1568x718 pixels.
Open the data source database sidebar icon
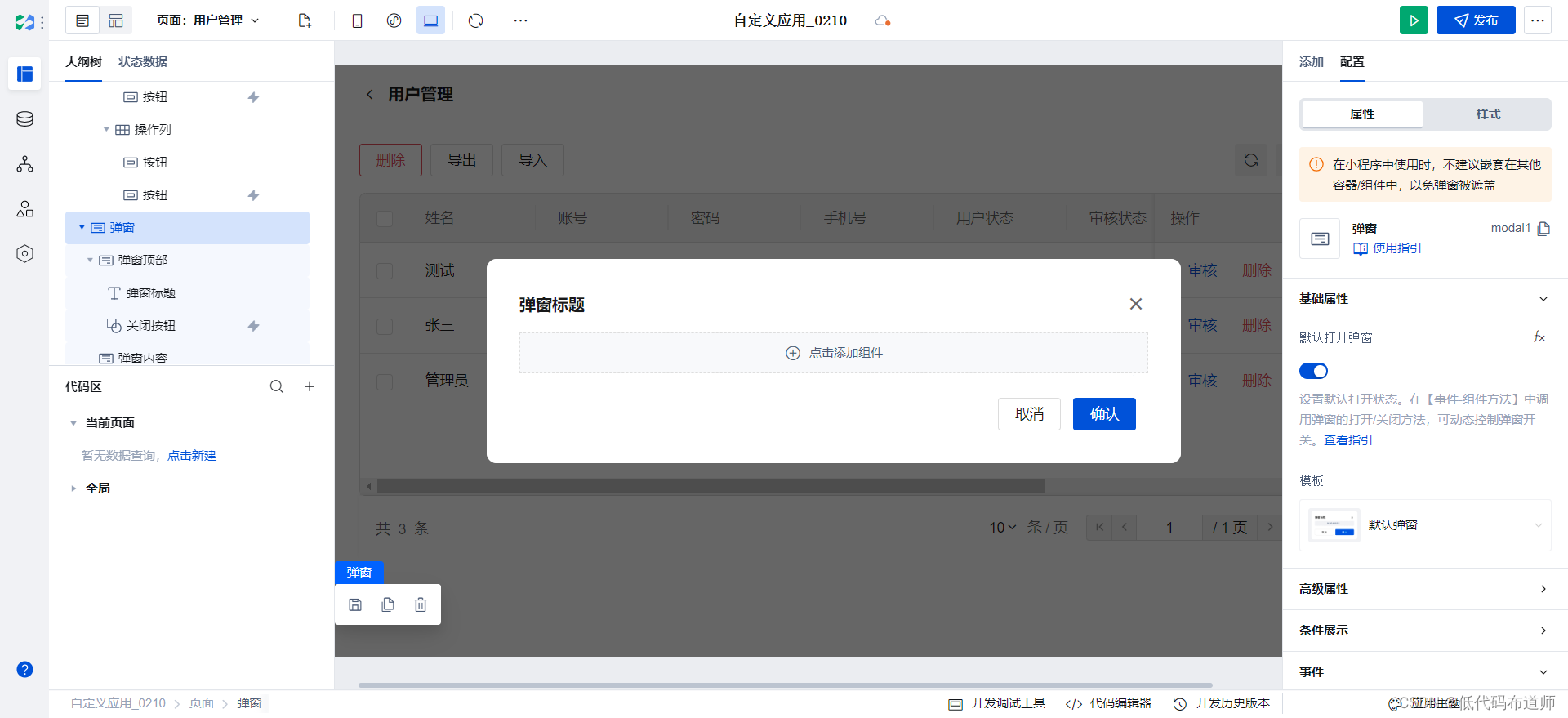tap(24, 119)
